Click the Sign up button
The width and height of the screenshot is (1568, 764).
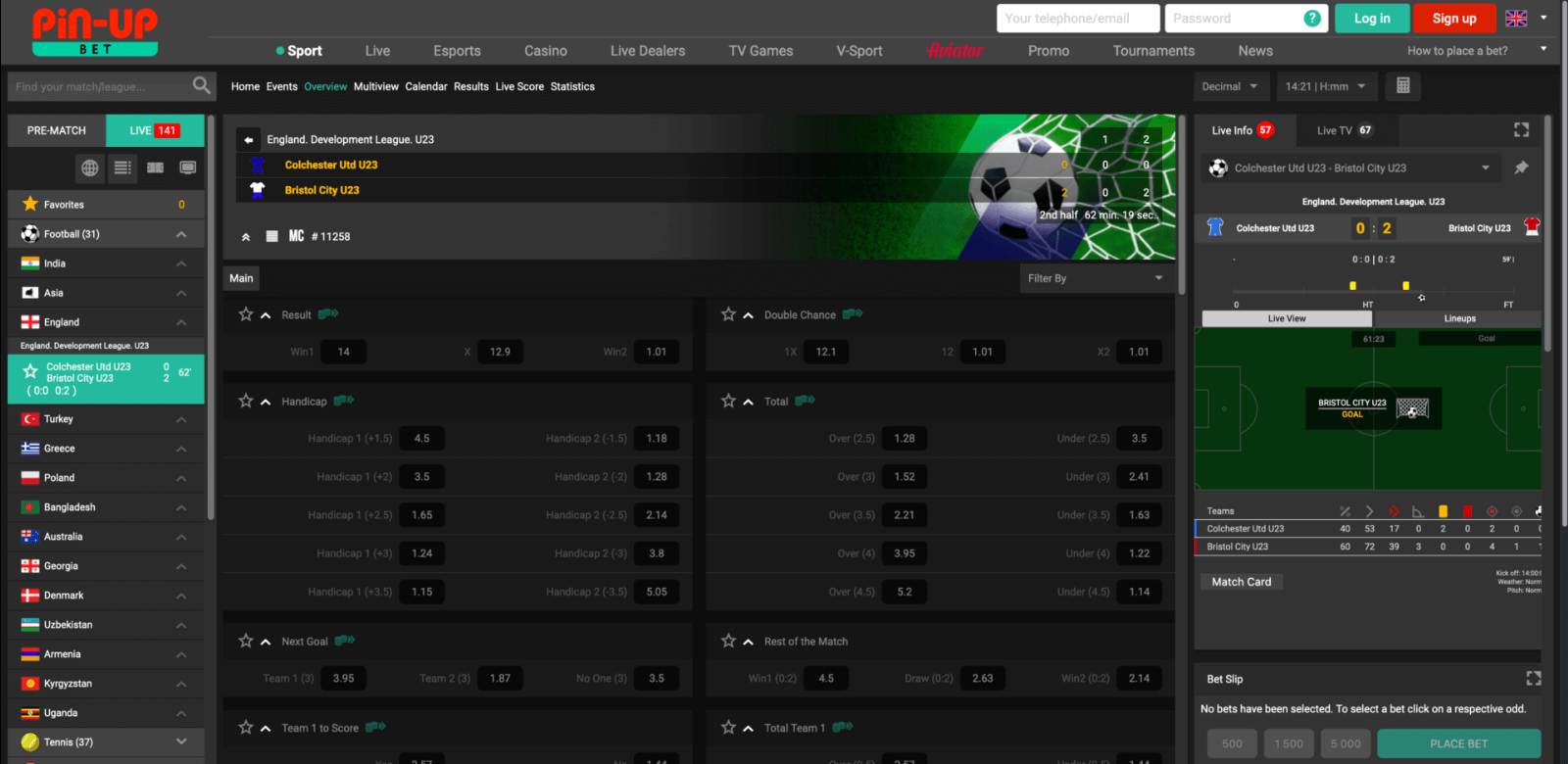[x=1454, y=18]
